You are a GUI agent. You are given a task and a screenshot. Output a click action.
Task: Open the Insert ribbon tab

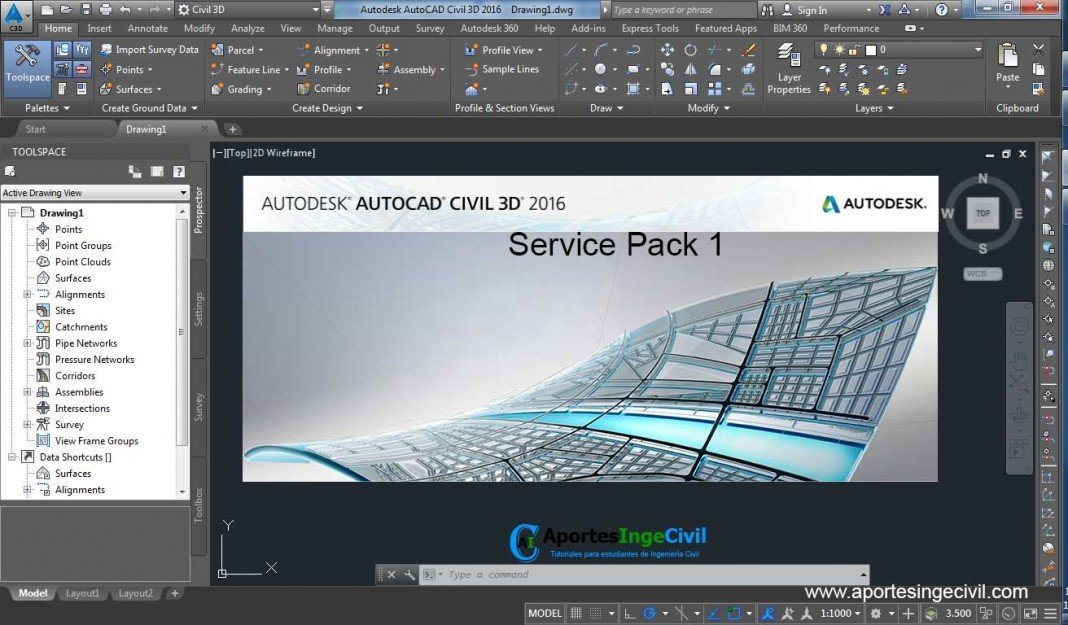pyautogui.click(x=99, y=29)
